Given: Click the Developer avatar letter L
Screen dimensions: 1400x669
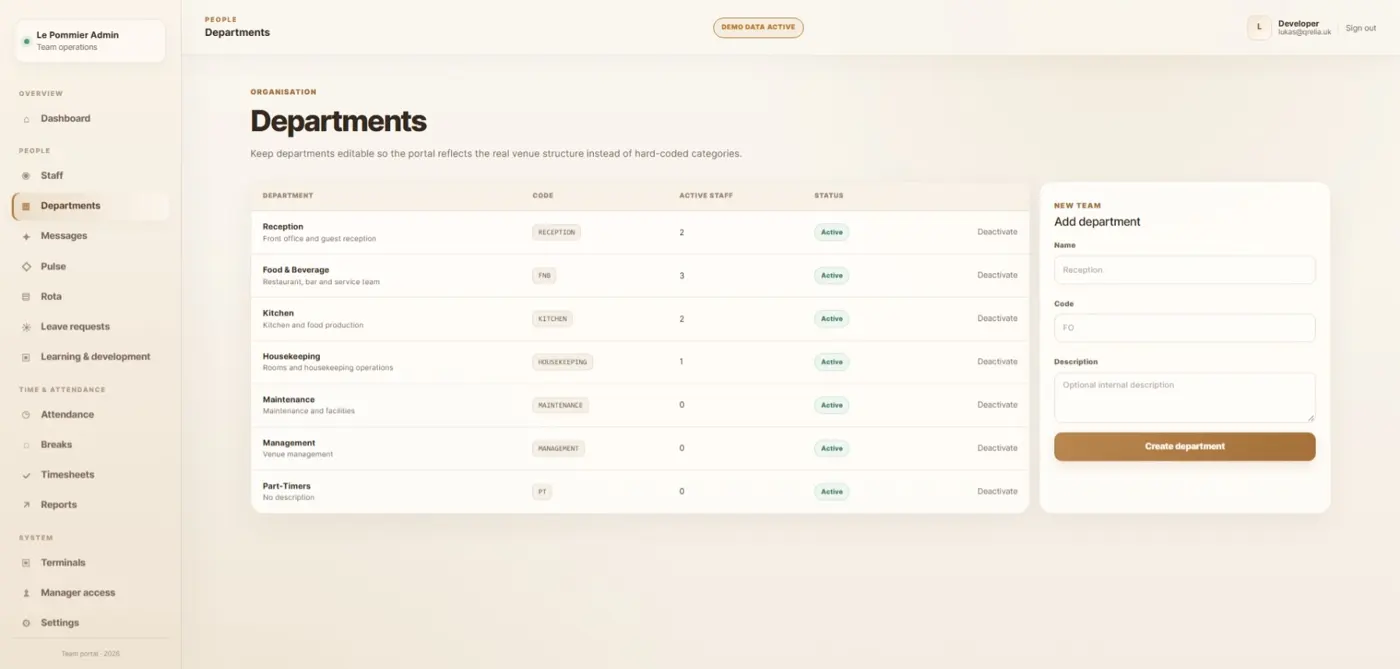Looking at the screenshot, I should (x=1259, y=28).
